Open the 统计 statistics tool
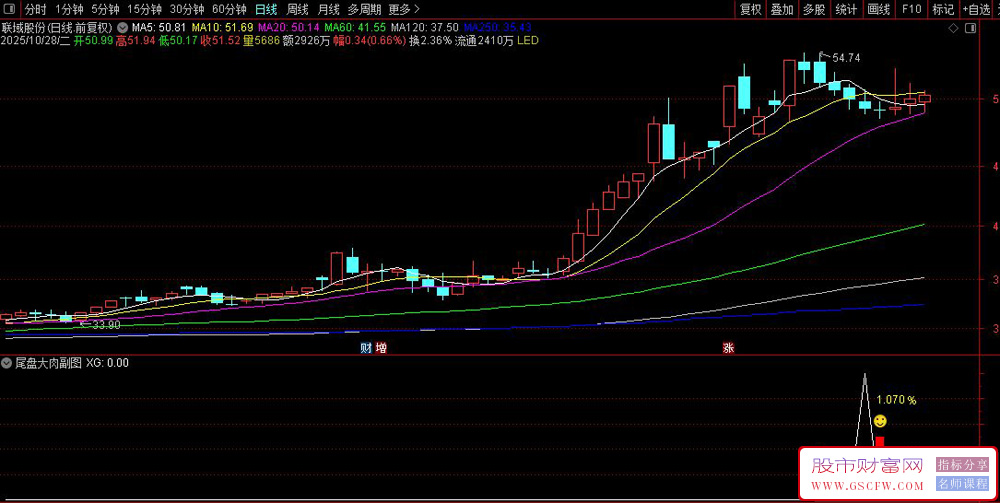This screenshot has width=1000, height=503. (846, 9)
